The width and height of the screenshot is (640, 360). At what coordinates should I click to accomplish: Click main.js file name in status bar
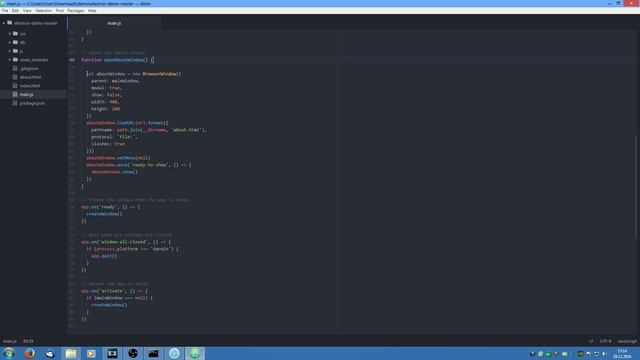tap(10, 341)
